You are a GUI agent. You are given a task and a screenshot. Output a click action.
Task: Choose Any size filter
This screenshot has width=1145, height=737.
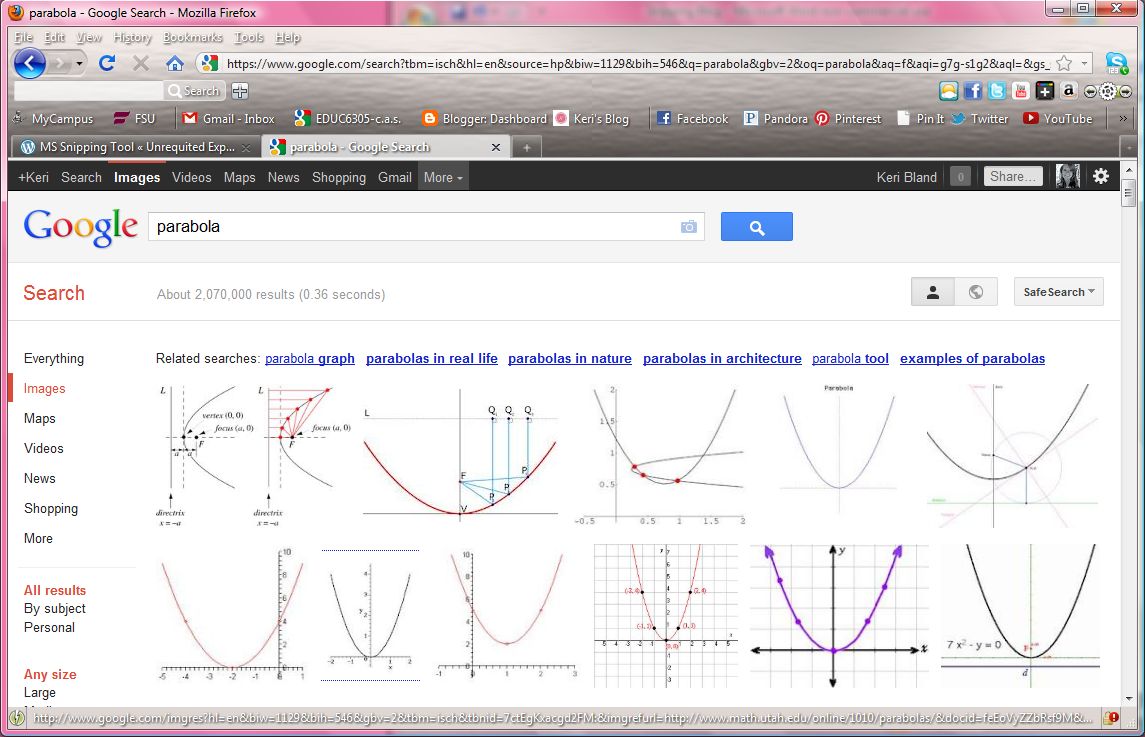pyautogui.click(x=50, y=674)
